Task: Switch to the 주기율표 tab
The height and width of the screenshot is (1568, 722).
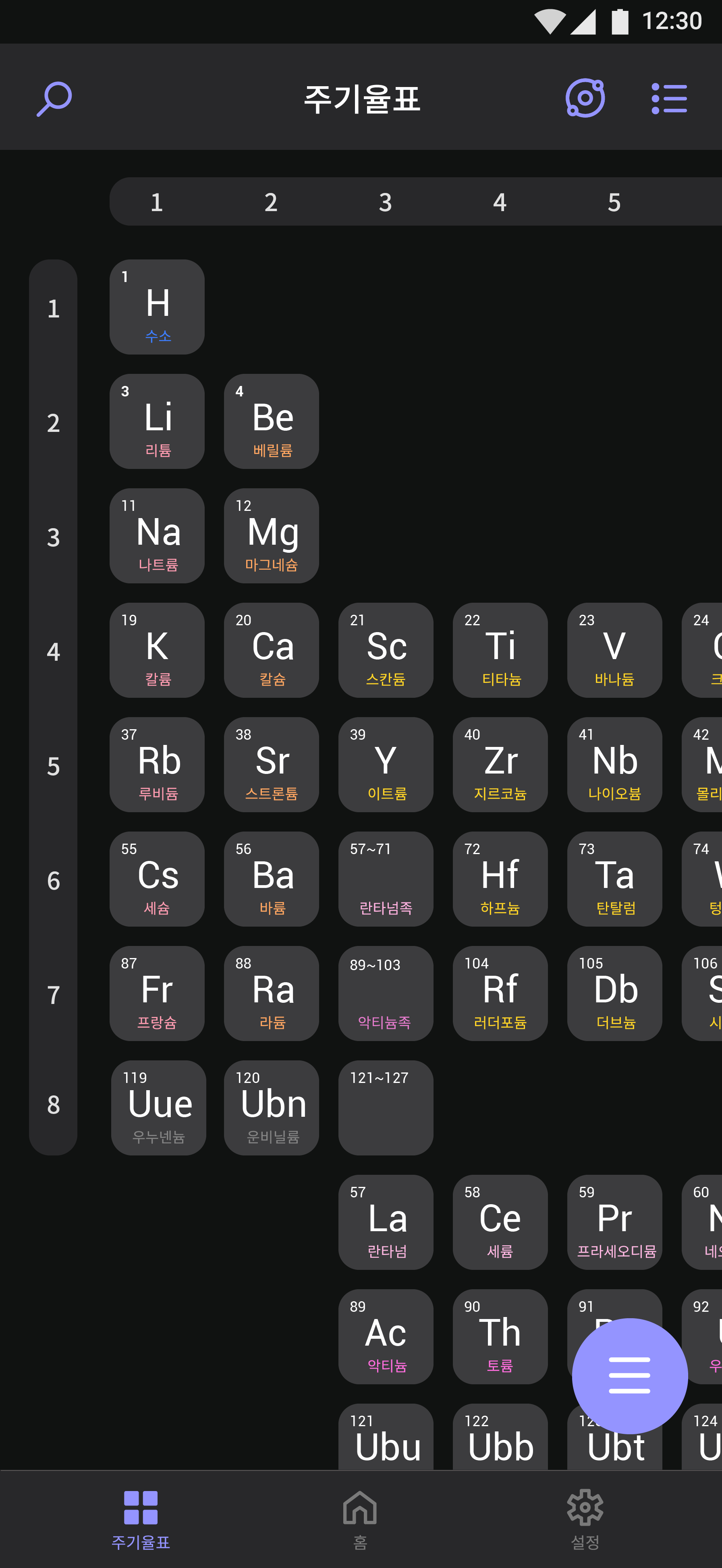Action: (x=141, y=1519)
